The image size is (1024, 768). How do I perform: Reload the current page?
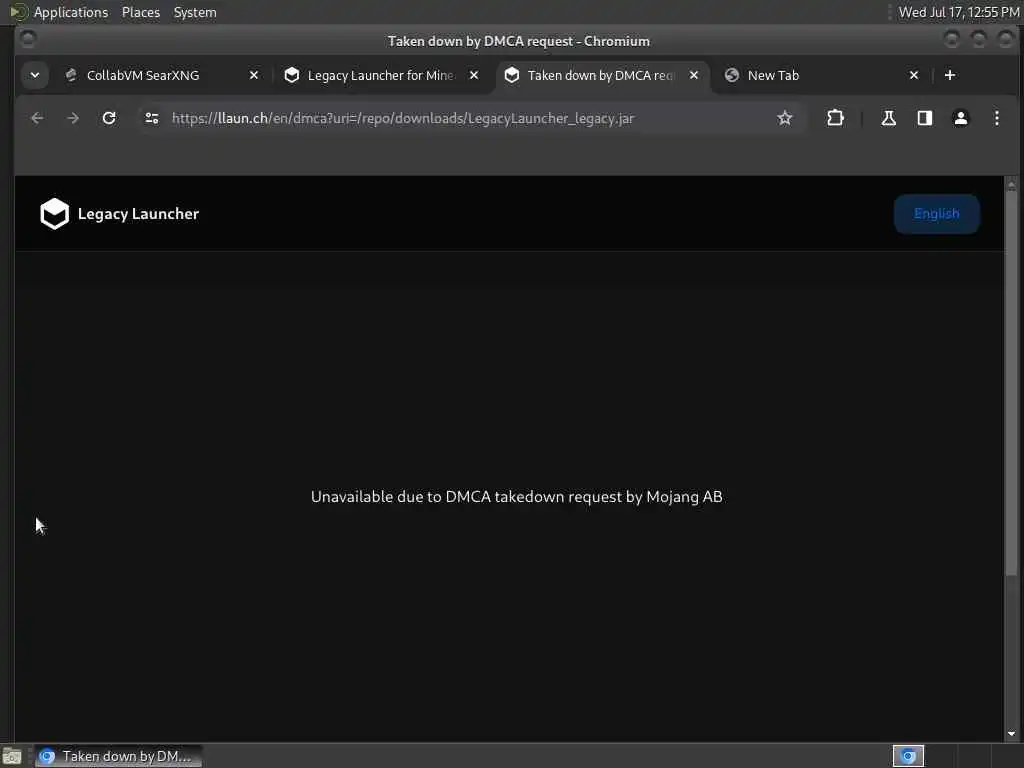tap(109, 118)
